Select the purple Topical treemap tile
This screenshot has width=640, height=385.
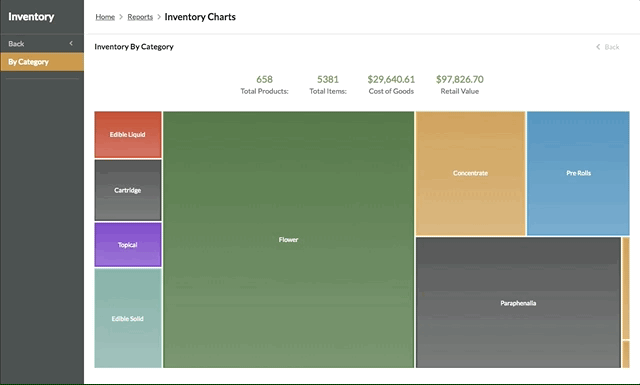point(128,245)
